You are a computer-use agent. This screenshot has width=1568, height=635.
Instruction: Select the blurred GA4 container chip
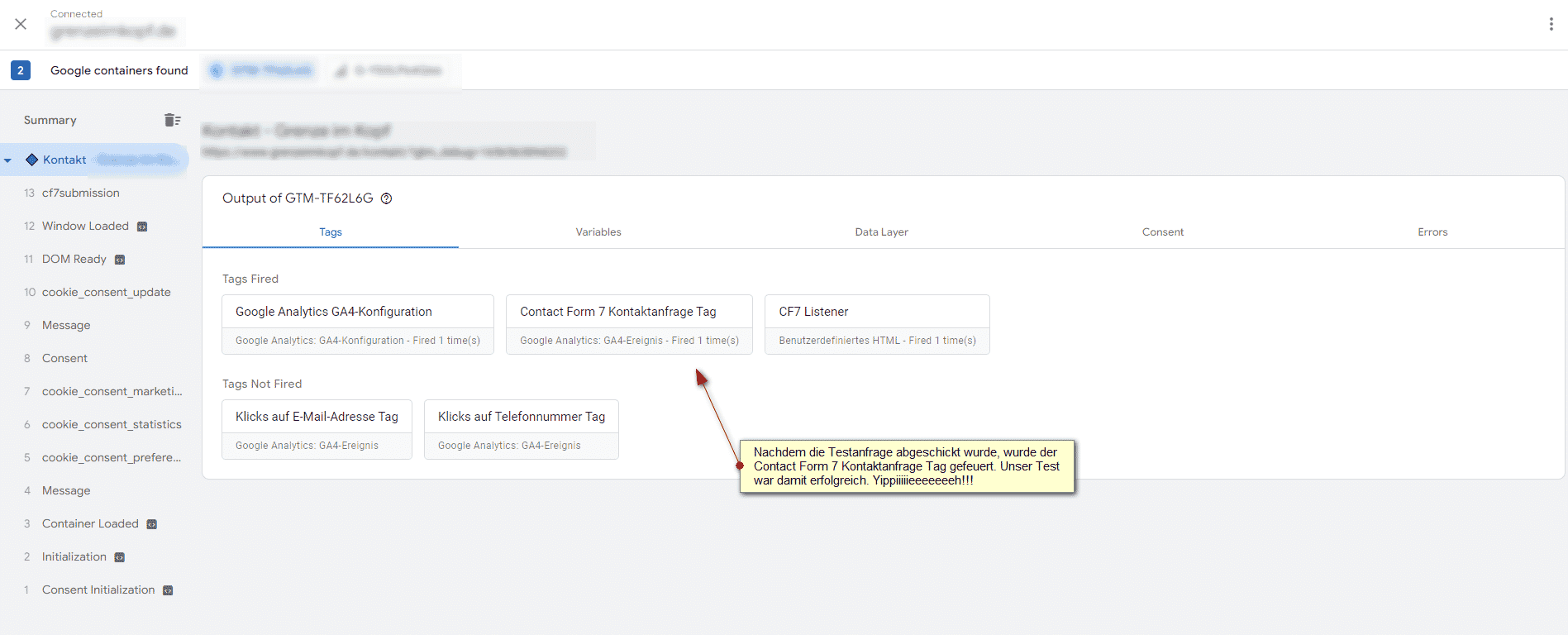point(388,70)
